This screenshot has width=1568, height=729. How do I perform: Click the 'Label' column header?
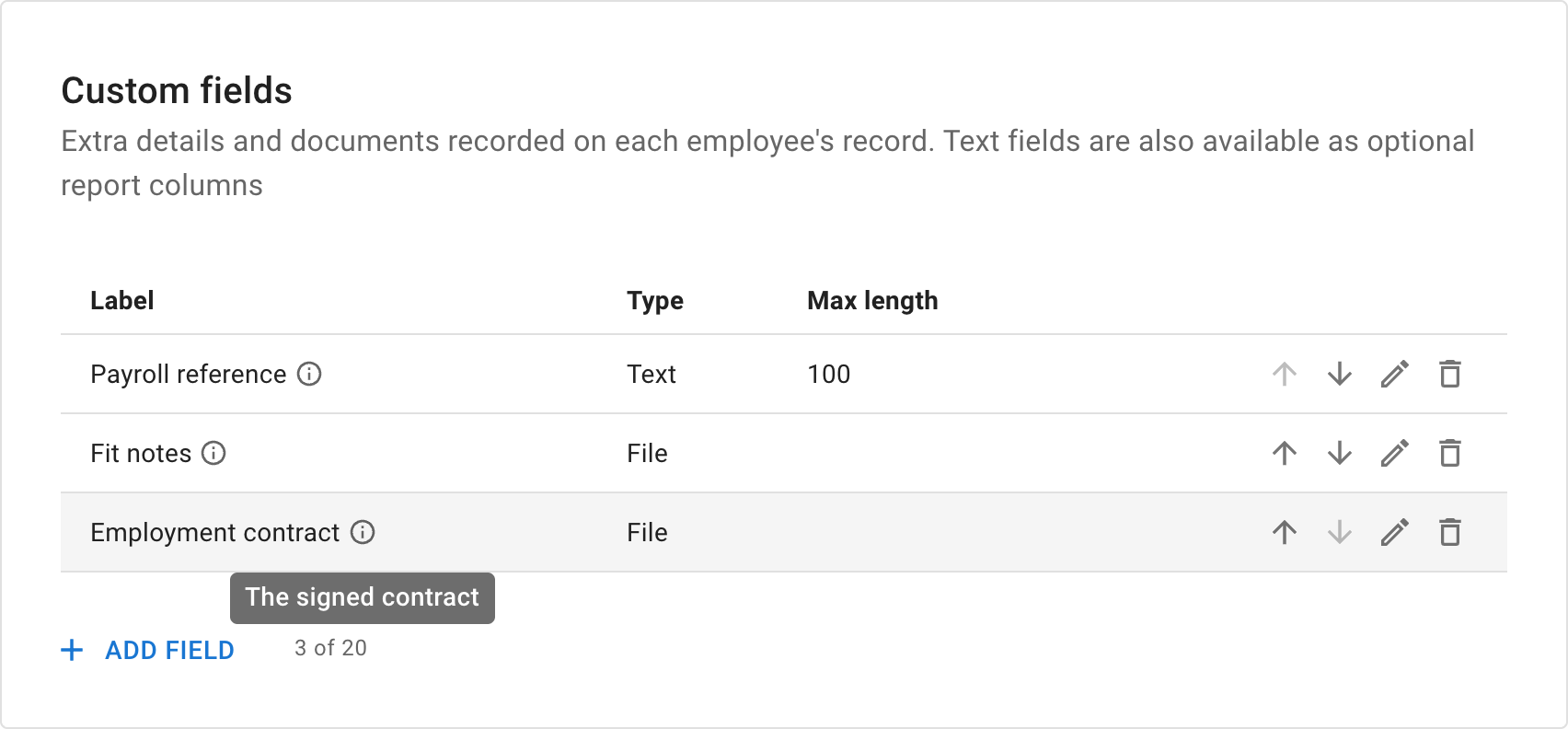pos(122,300)
